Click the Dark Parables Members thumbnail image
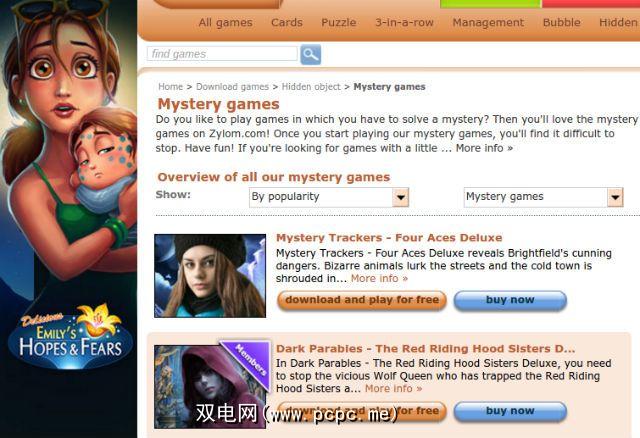640x438 pixels. tap(212, 384)
